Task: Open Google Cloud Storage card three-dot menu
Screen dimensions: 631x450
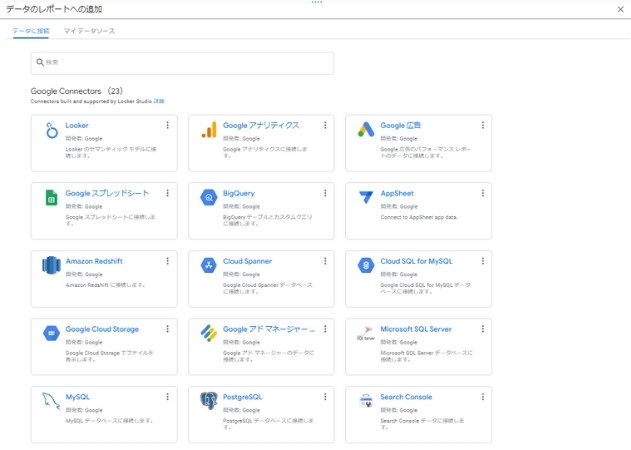Action: [167, 329]
